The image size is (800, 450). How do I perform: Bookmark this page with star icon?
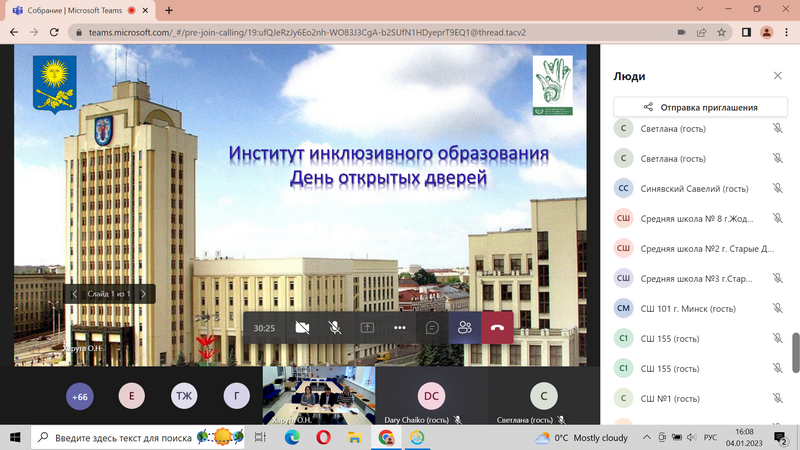click(721, 32)
